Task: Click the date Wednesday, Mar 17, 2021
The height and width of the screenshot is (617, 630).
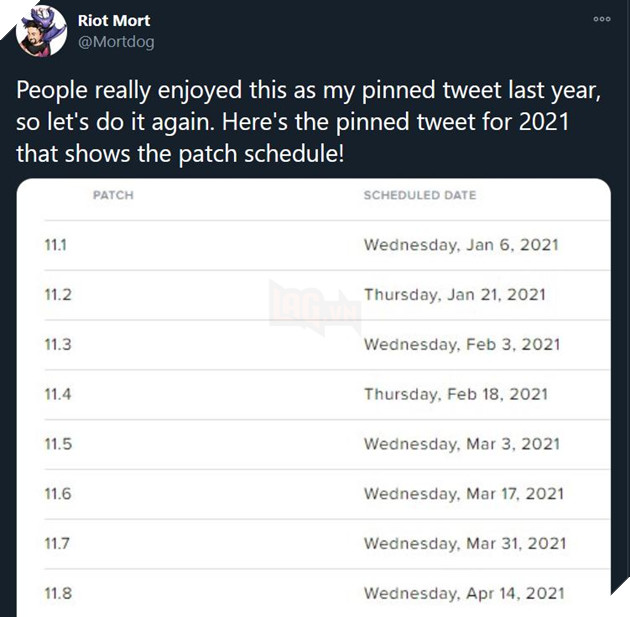Action: click(464, 494)
